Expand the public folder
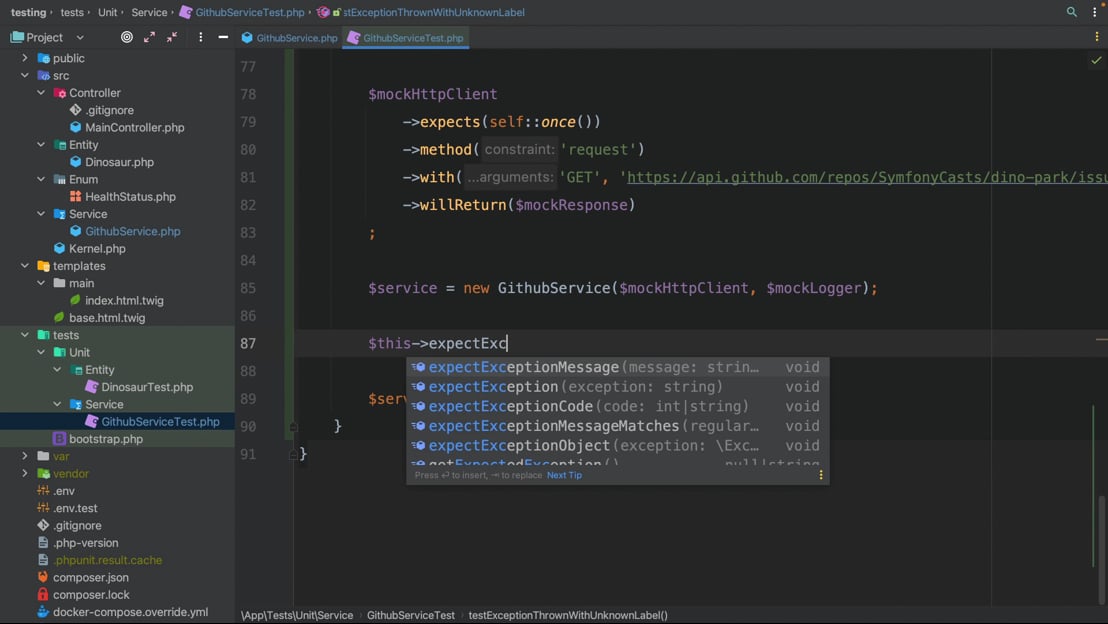Screen dimensions: 1108x624 pos(25,58)
